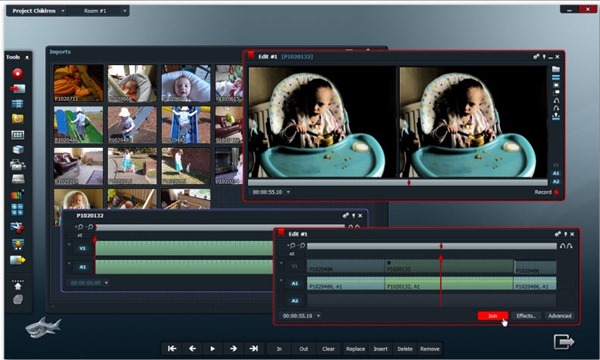
Task: Open the Room #1 dropdown
Action: [99, 11]
